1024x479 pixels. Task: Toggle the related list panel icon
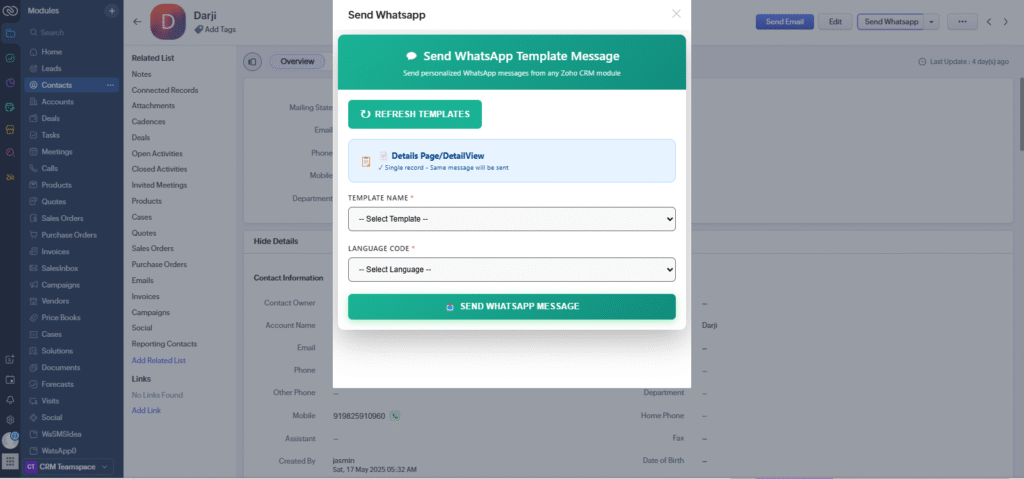(252, 62)
